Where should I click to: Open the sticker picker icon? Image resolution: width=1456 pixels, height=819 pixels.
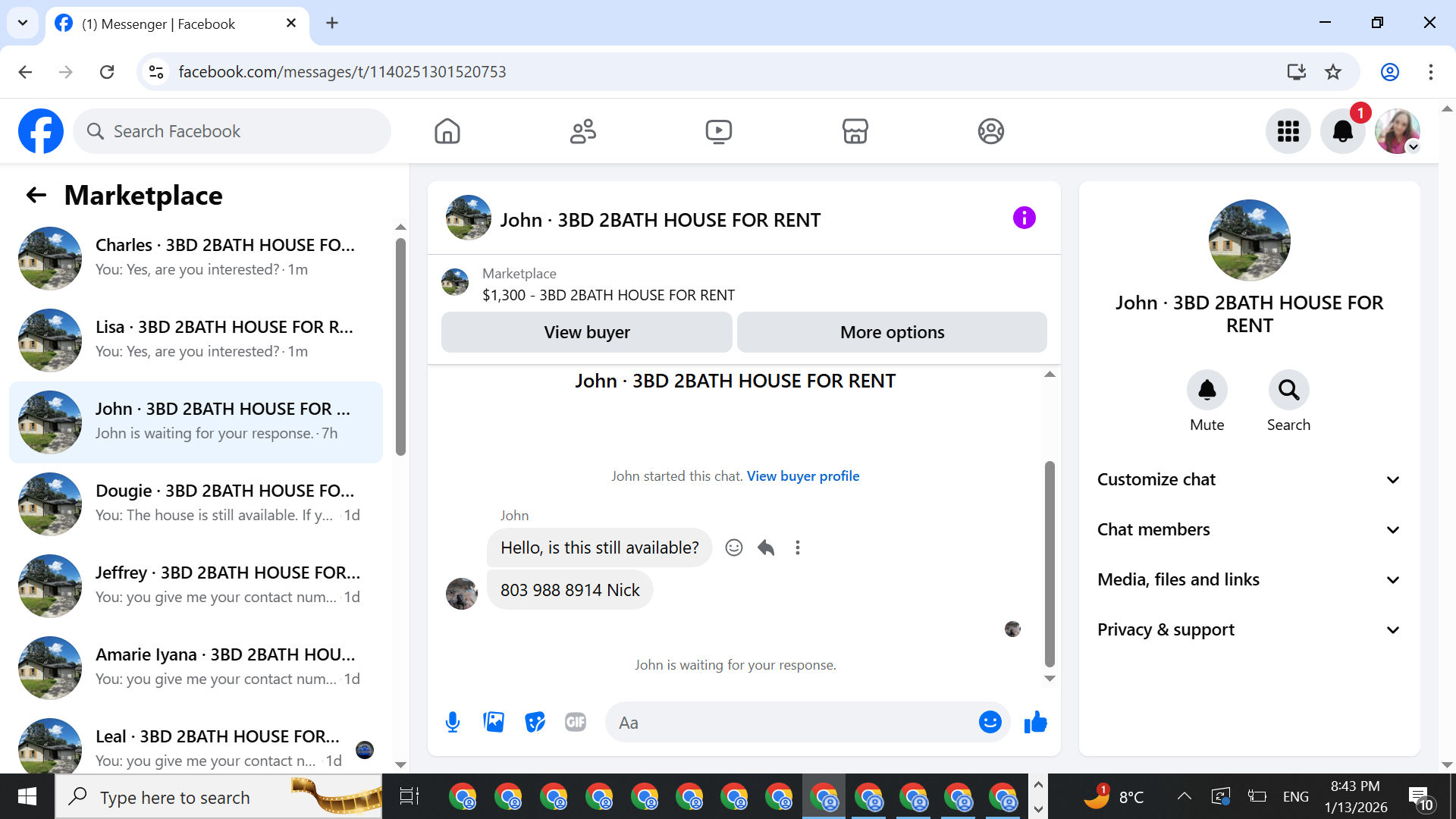point(535,722)
